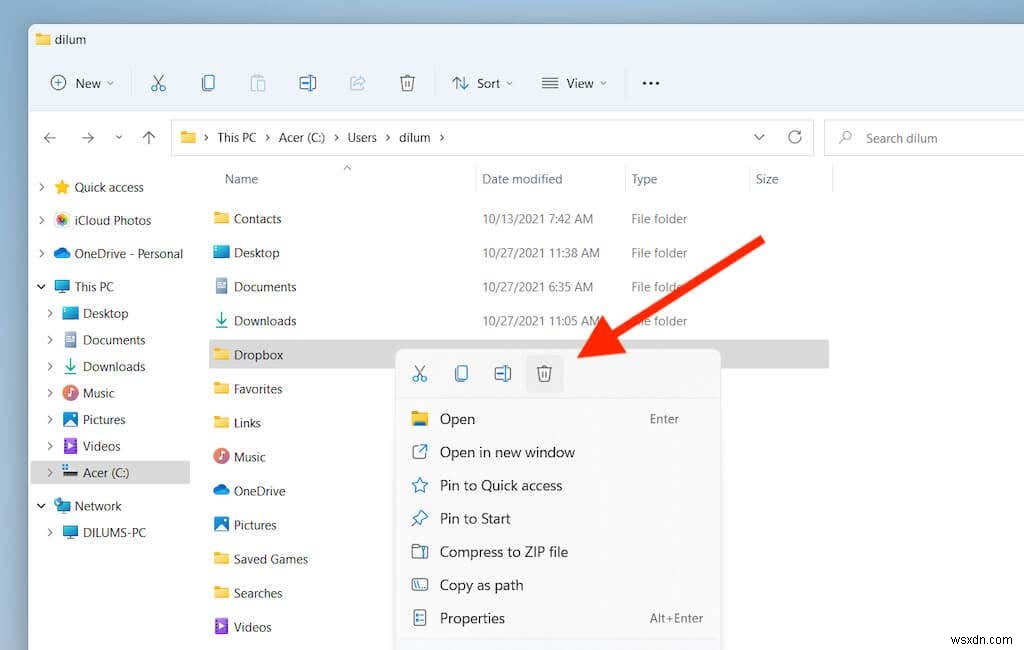
Task: Click the Paste icon in the toolbar
Action: tap(258, 83)
